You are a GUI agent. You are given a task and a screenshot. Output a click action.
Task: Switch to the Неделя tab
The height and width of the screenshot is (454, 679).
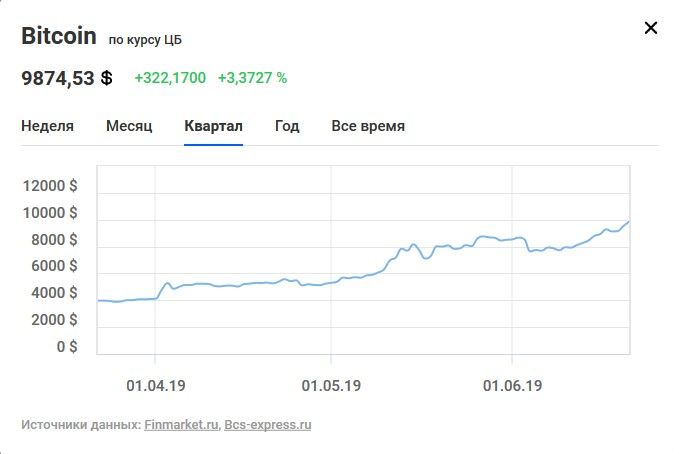click(47, 126)
